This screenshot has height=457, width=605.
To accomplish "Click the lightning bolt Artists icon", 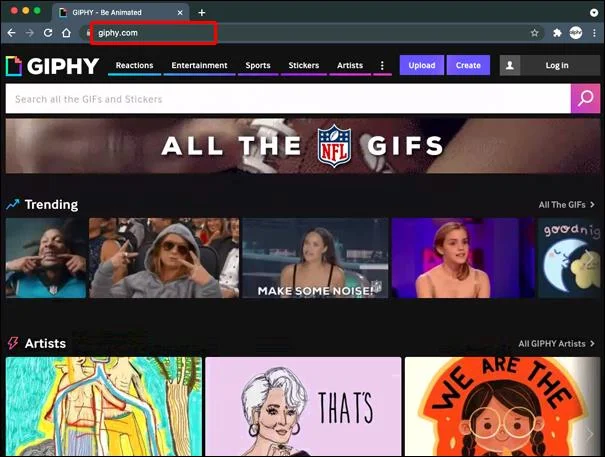I will [x=13, y=343].
